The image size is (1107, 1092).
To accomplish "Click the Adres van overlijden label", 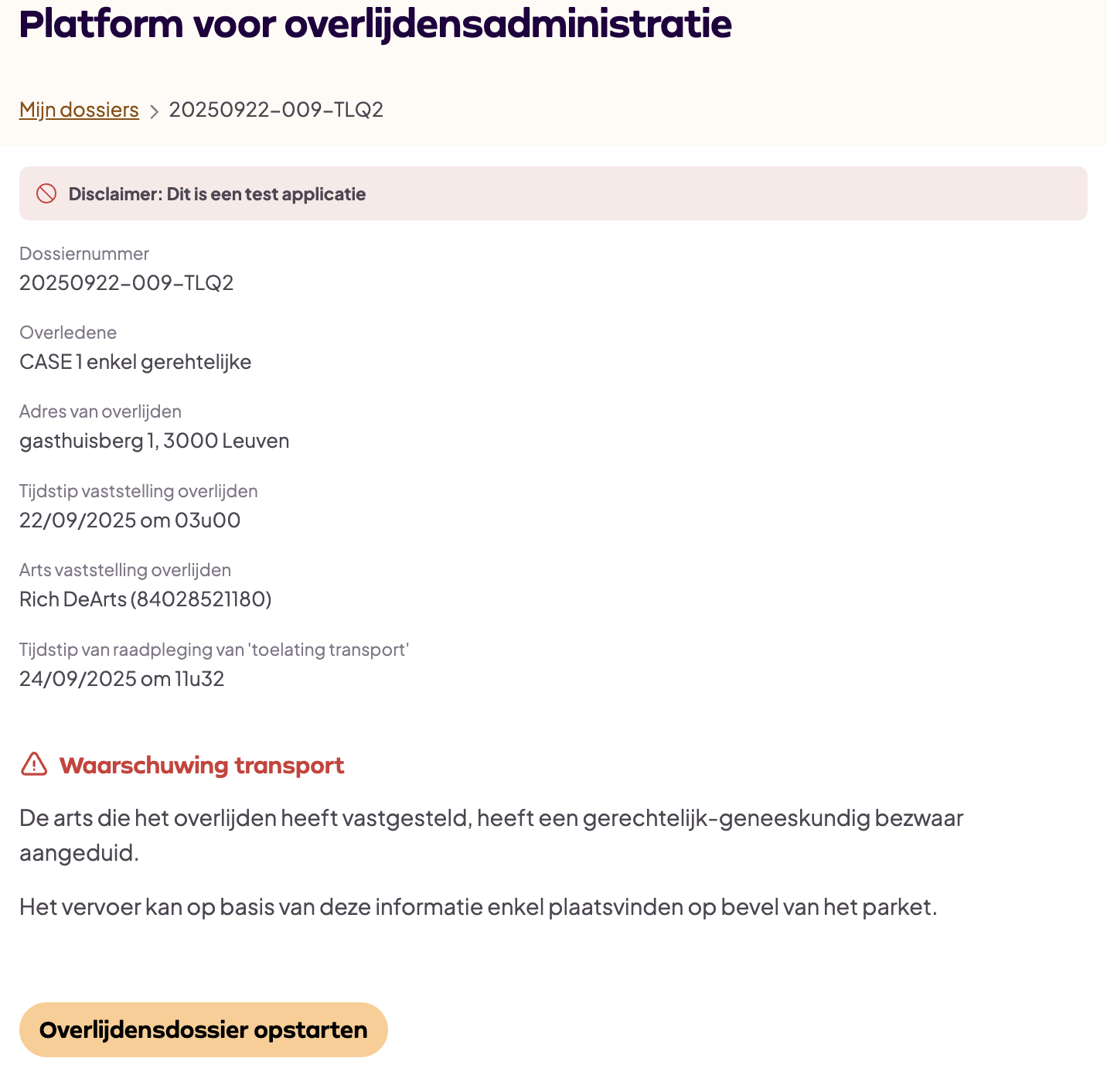I will [x=100, y=411].
